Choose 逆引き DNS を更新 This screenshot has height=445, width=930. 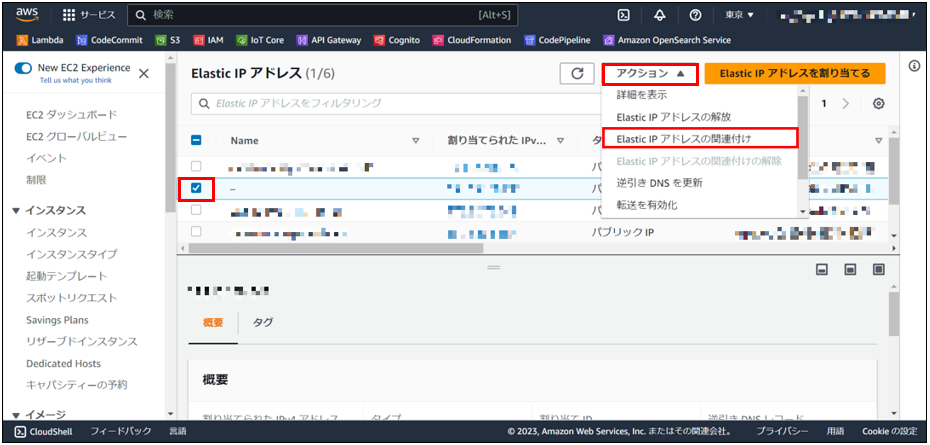click(x=660, y=183)
